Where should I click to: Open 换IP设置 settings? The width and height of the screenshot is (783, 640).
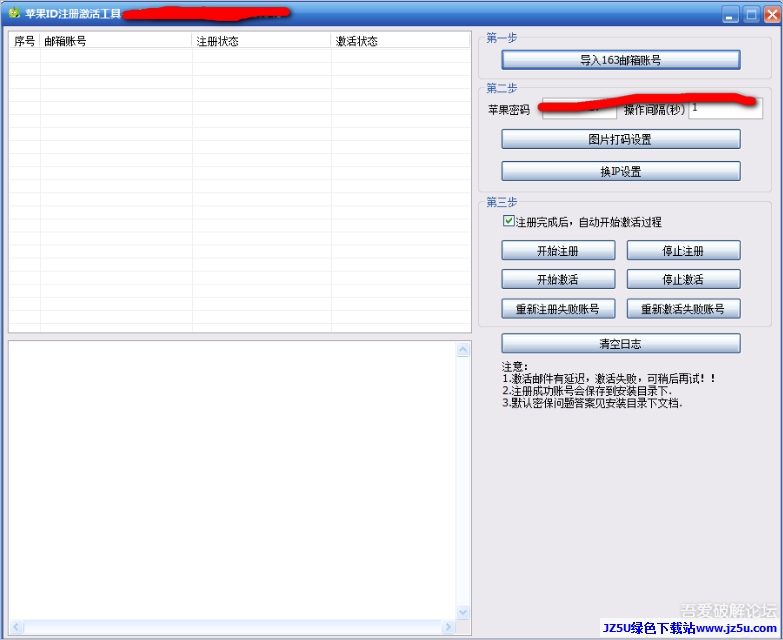(621, 171)
